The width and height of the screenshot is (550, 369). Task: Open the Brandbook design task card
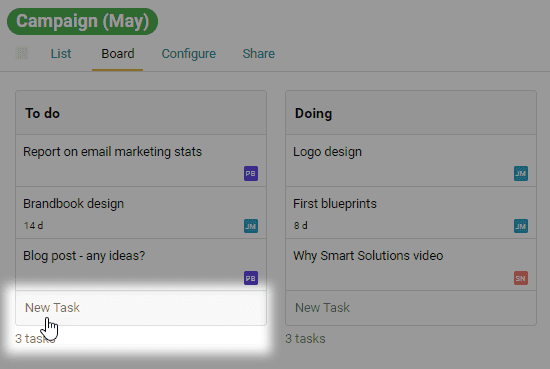(141, 213)
